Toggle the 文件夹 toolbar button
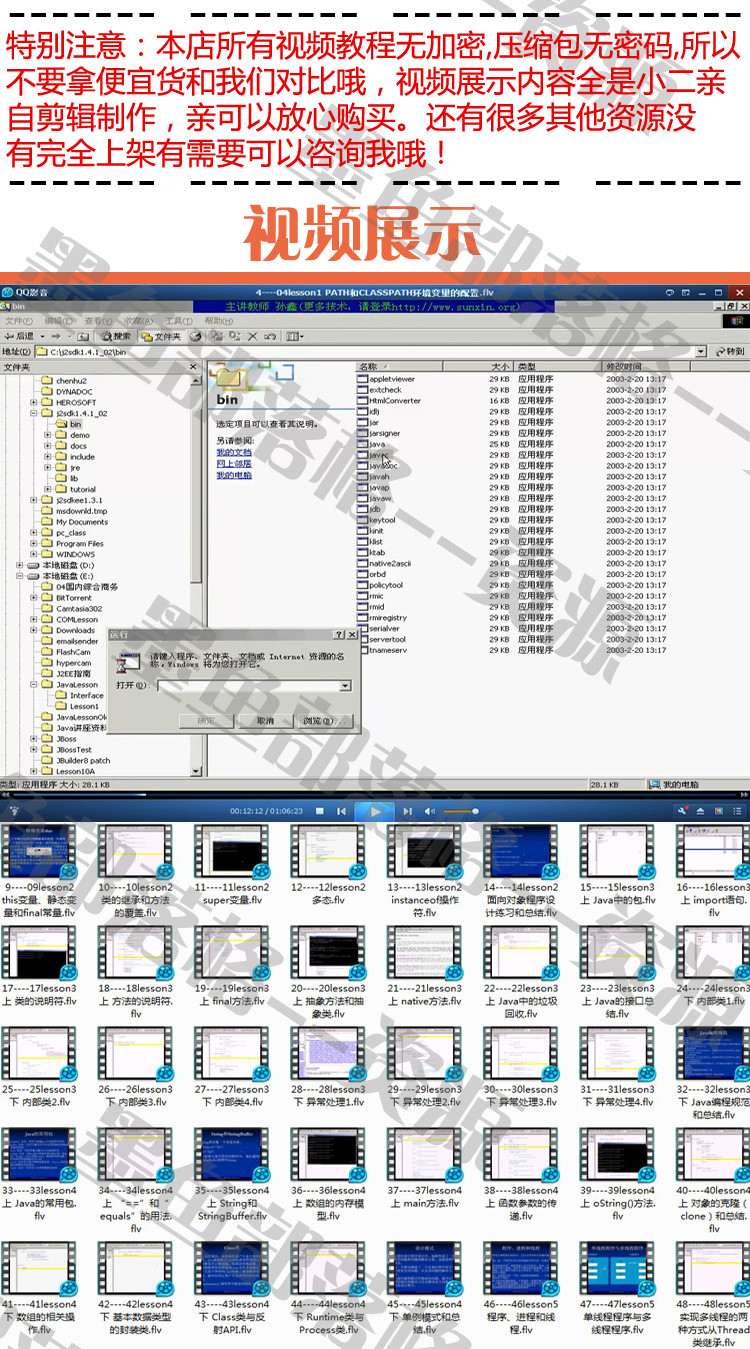 point(161,336)
